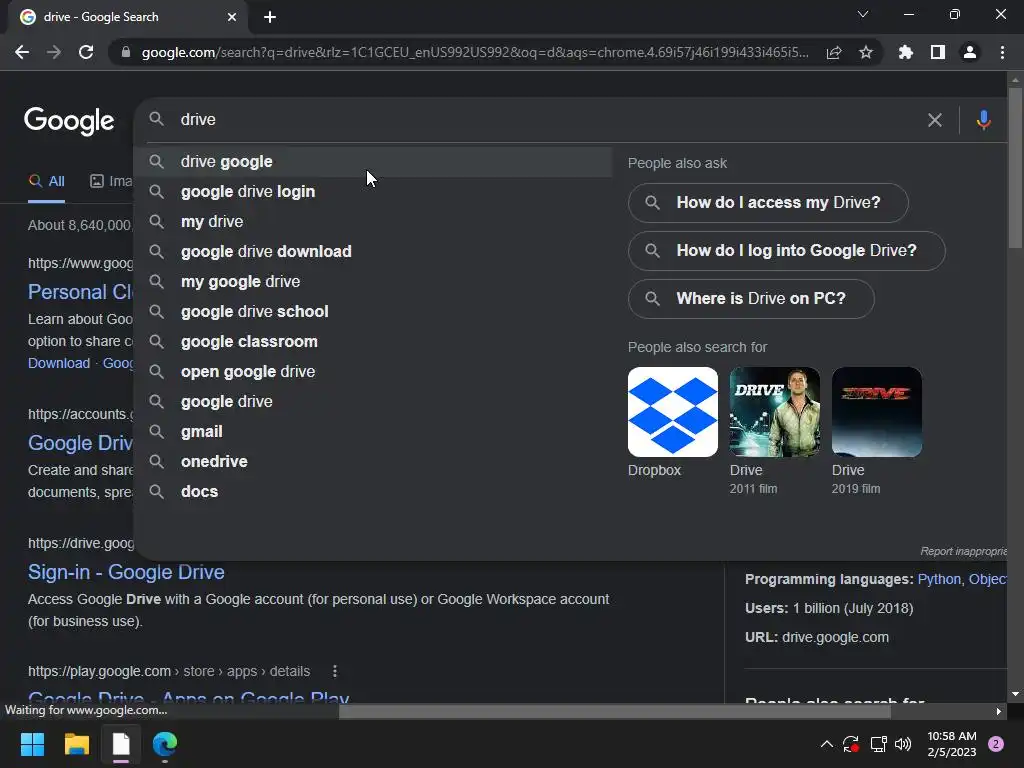Screen dimensions: 1024x768
Task: Select "google drive download" suggestion
Action: tap(373, 251)
